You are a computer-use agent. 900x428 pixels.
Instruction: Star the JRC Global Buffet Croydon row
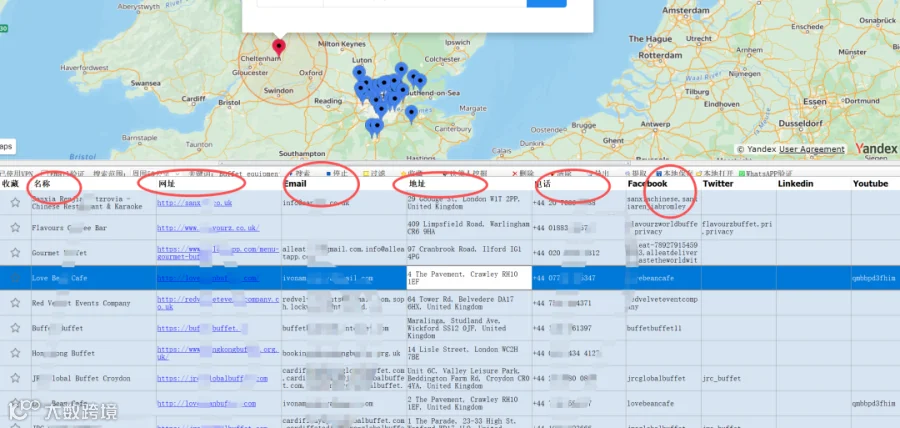(x=15, y=378)
